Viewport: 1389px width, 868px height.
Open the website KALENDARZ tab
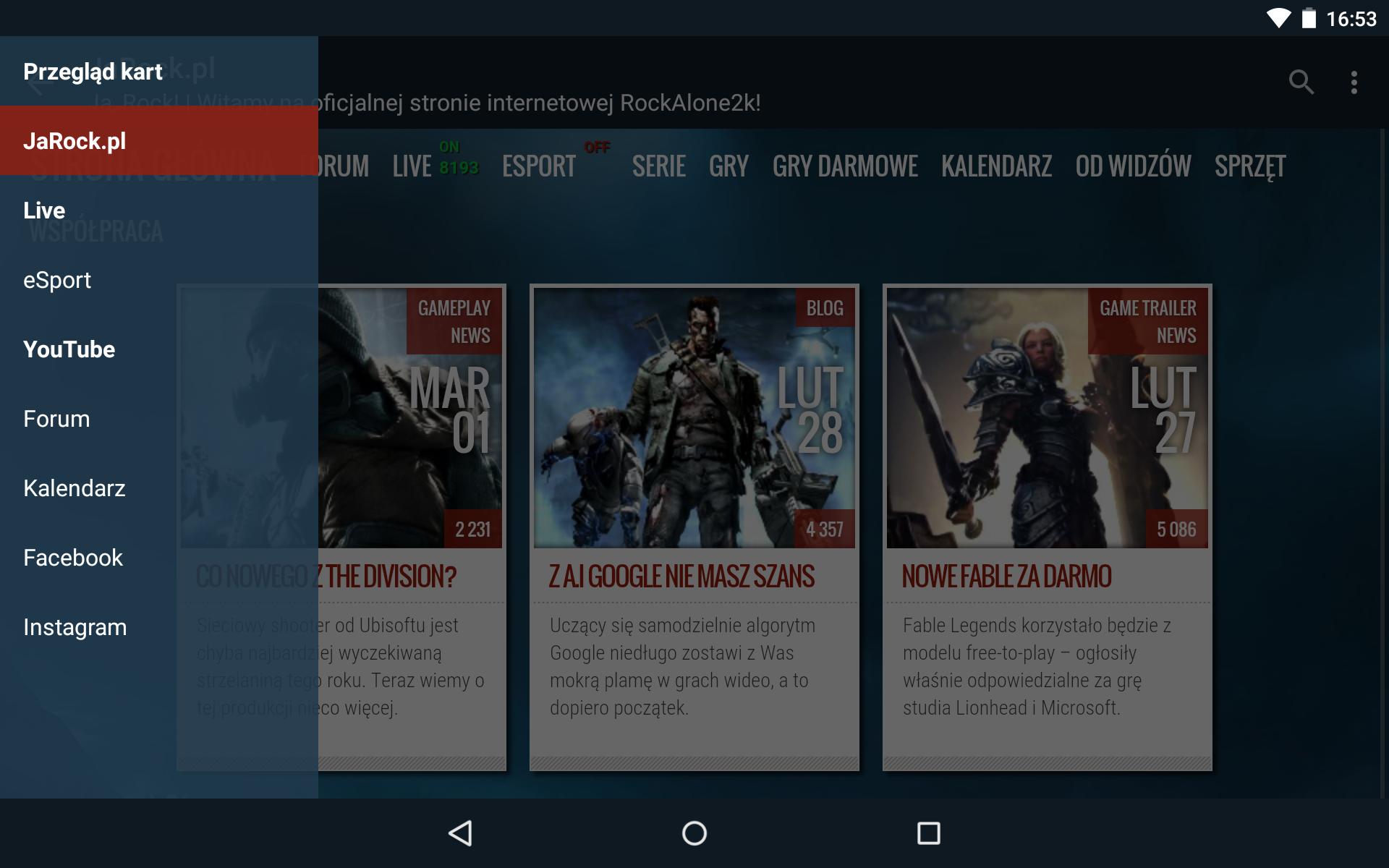(996, 166)
